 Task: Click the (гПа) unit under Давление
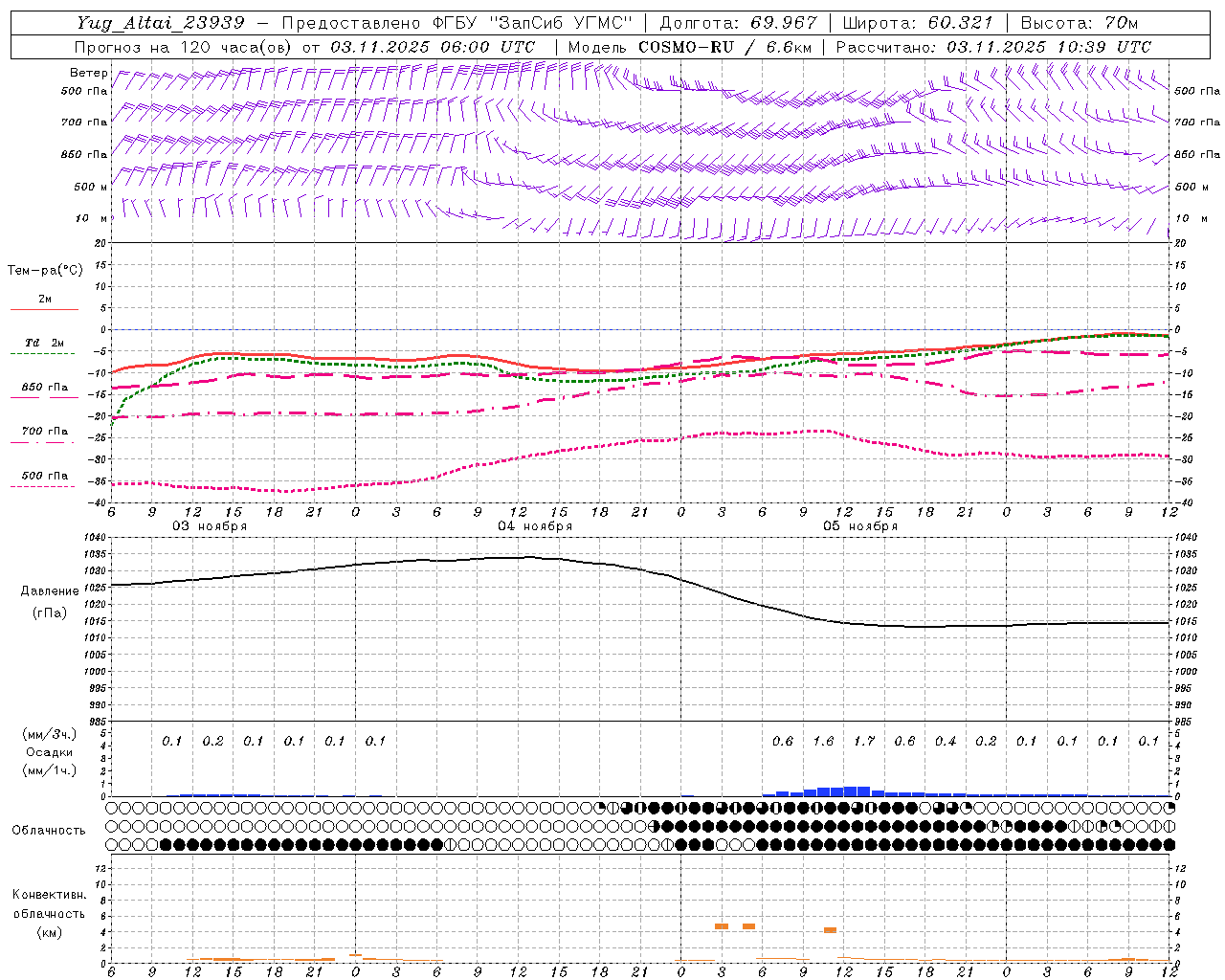50,612
